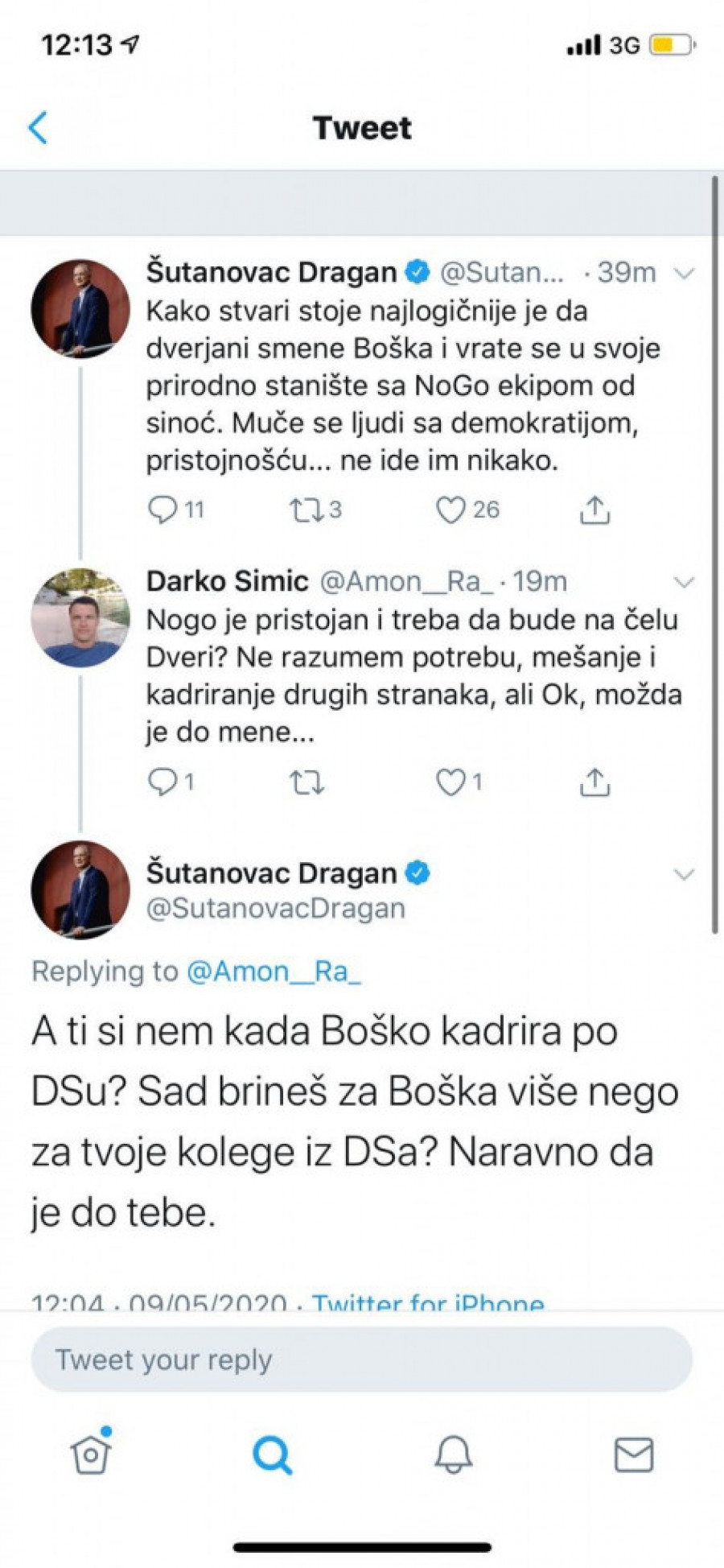Open options chevron on first Šutanovac tweet
The width and height of the screenshot is (724, 1568).
click(x=684, y=274)
